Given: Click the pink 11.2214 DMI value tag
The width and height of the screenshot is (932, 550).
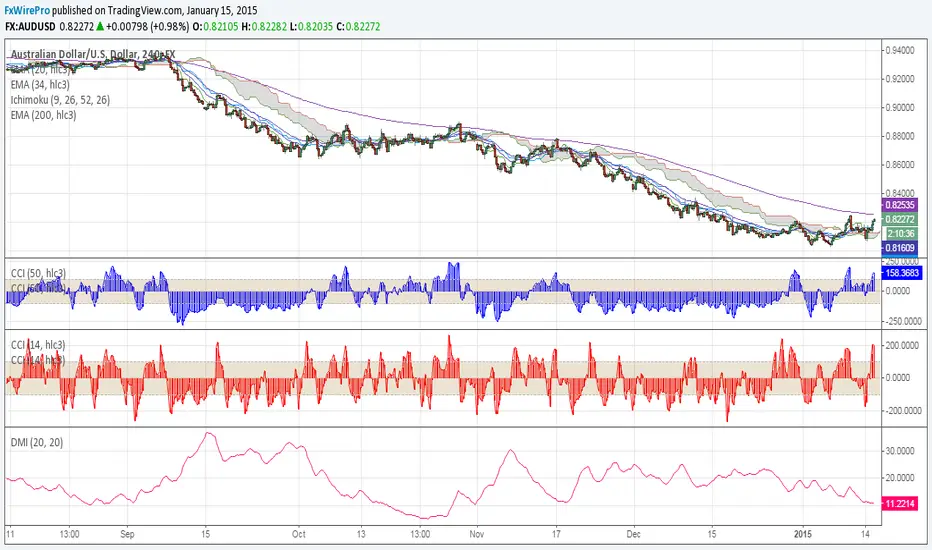Looking at the screenshot, I should coord(900,504).
